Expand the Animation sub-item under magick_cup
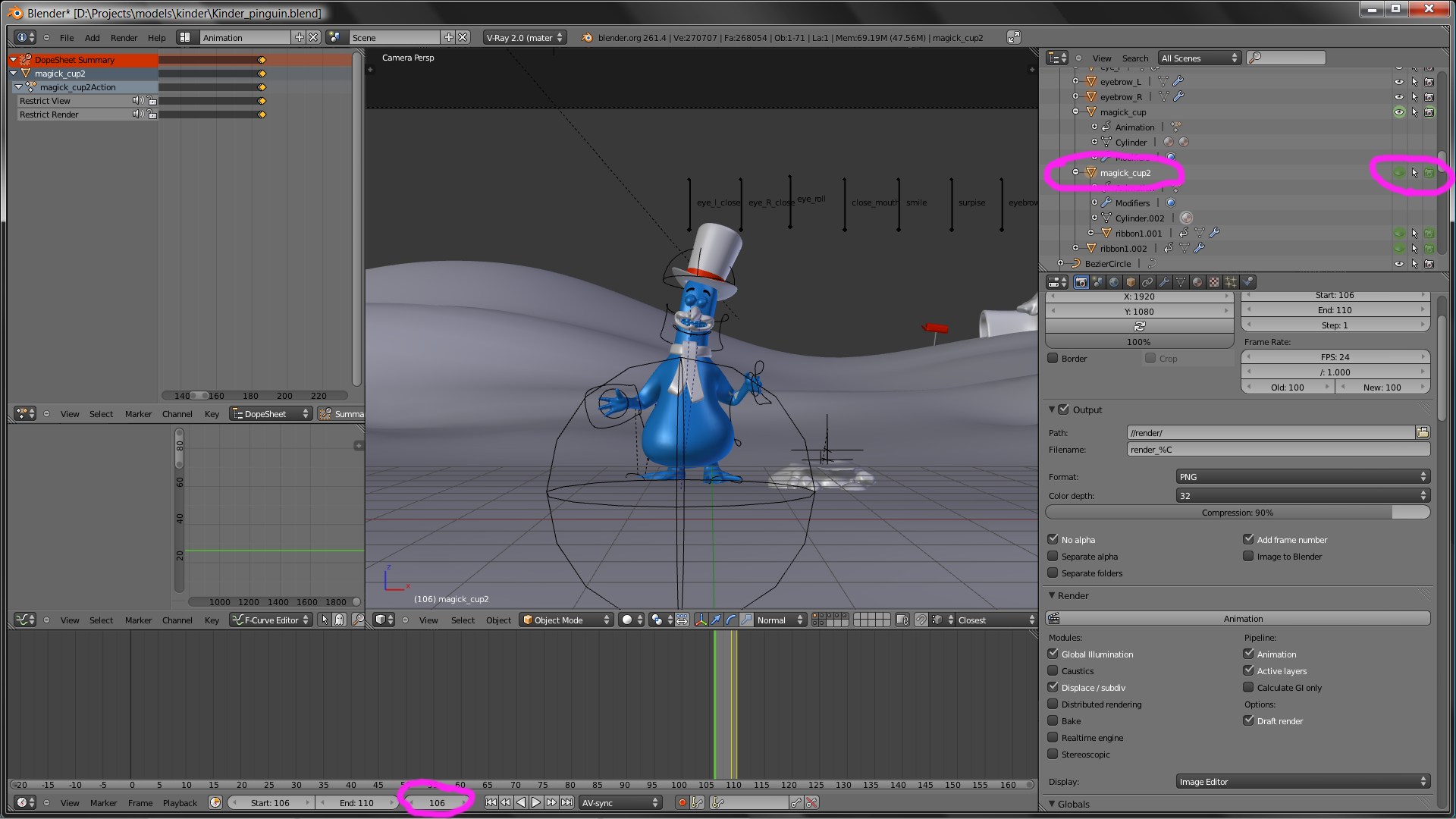Image resolution: width=1456 pixels, height=819 pixels. point(1093,126)
